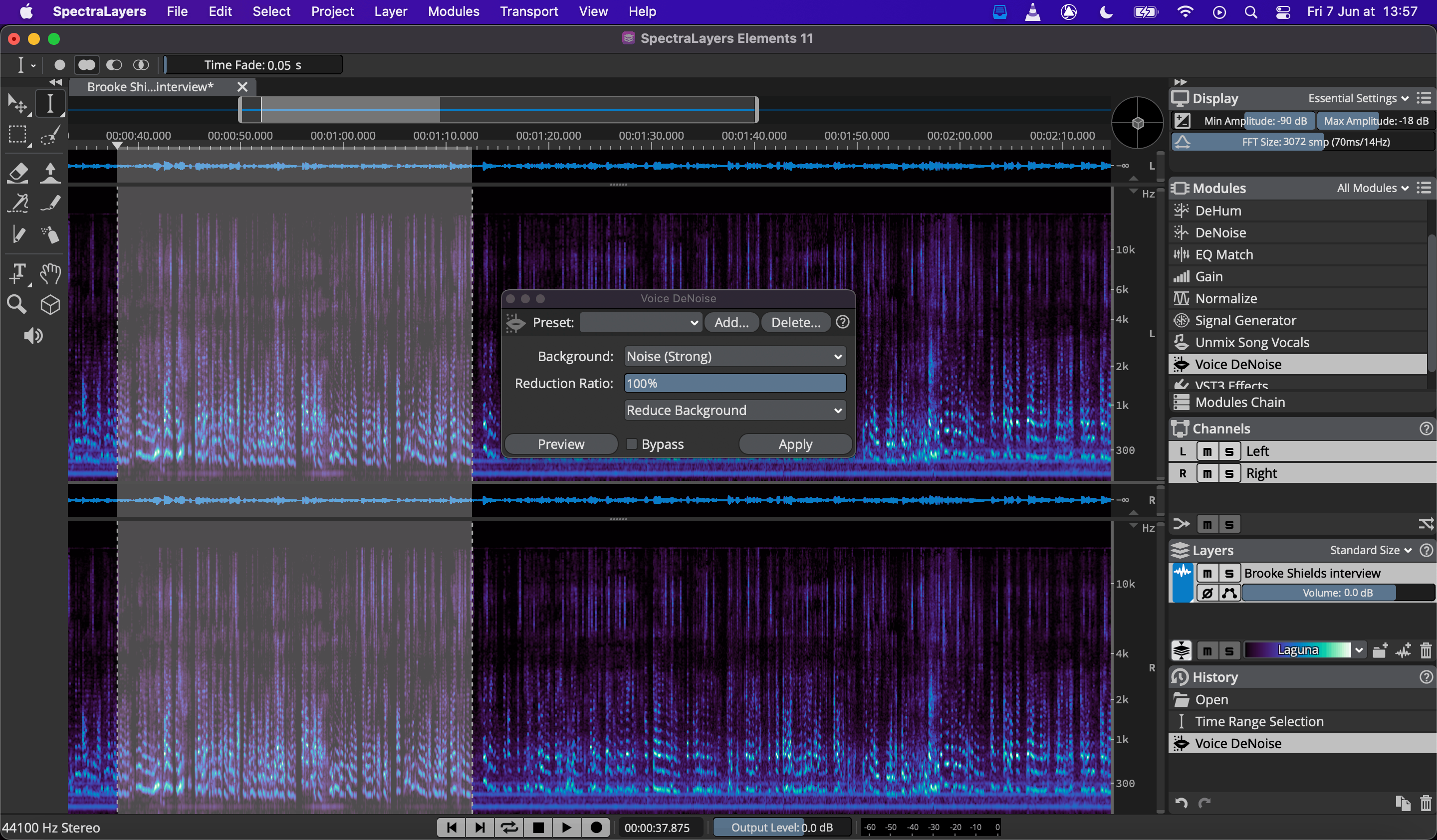Click the FFT Size 3072 smp field

tap(1302, 142)
